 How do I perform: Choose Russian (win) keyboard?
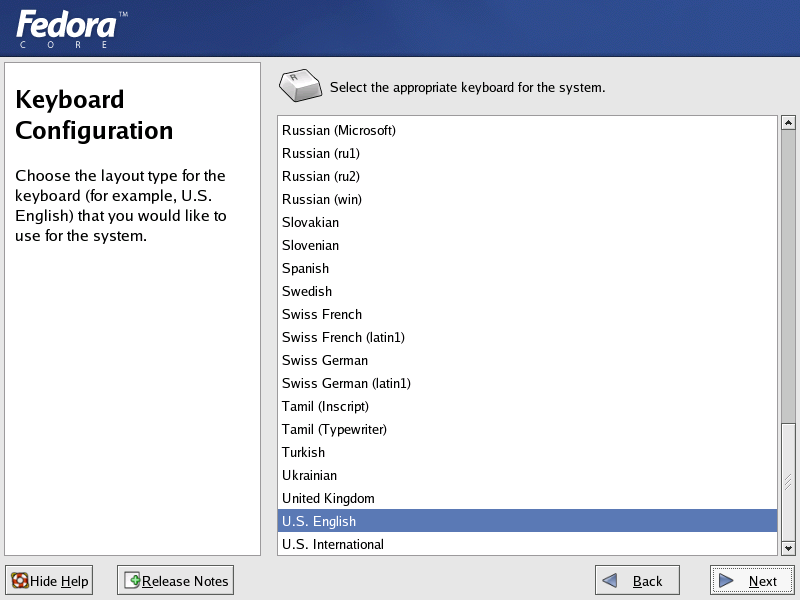(527, 199)
